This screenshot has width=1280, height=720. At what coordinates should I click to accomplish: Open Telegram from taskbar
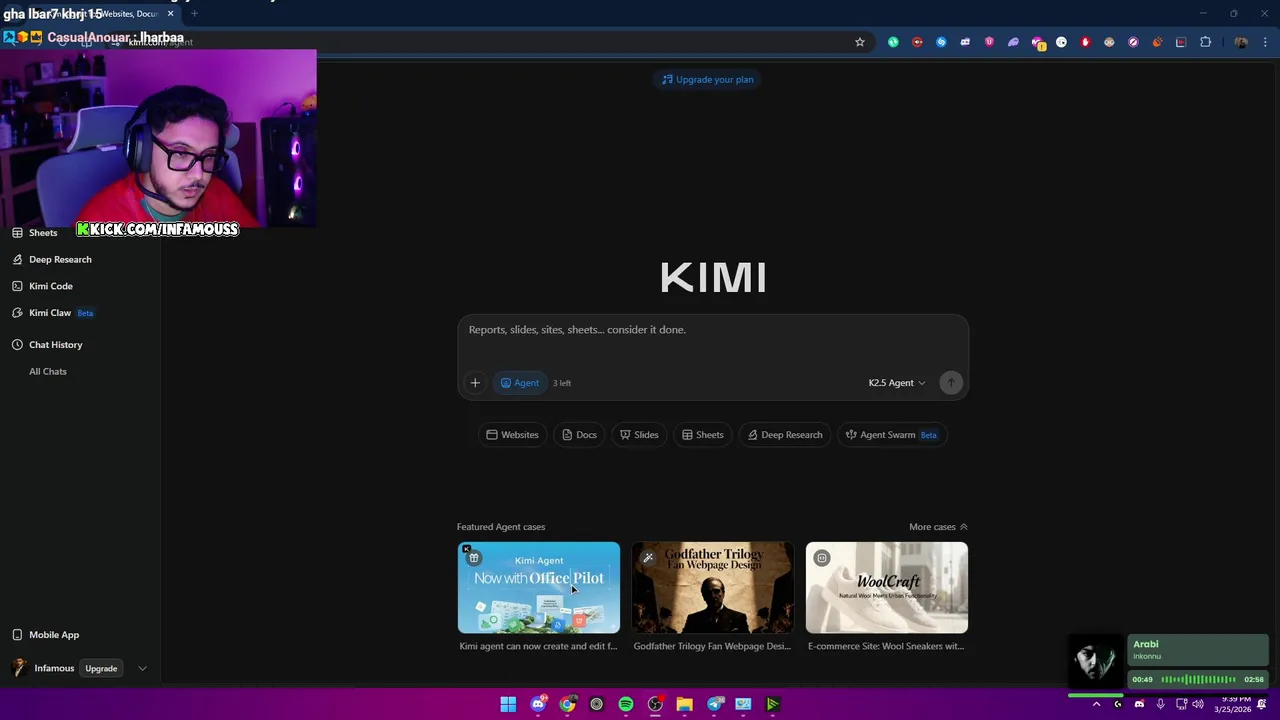(x=714, y=704)
